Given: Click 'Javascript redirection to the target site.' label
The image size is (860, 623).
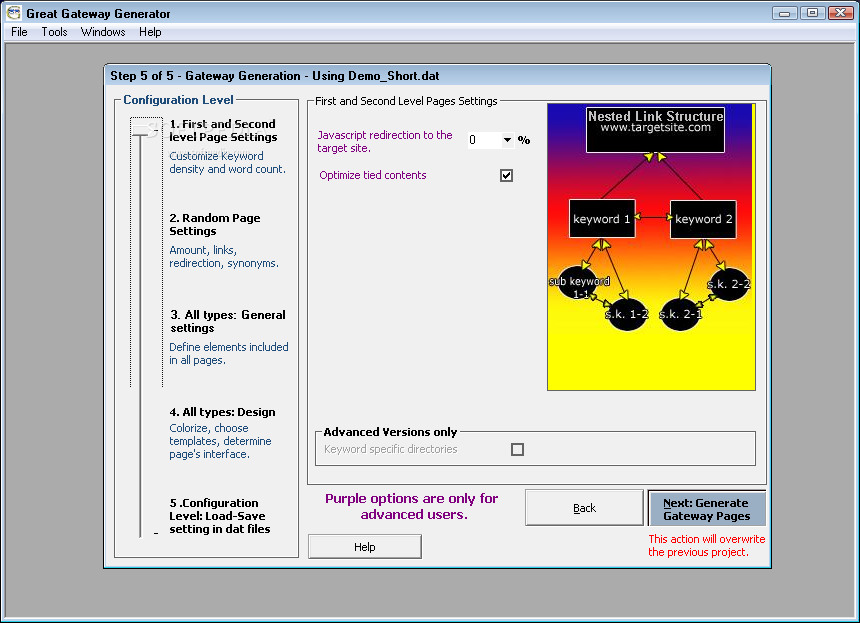Looking at the screenshot, I should click(384, 141).
